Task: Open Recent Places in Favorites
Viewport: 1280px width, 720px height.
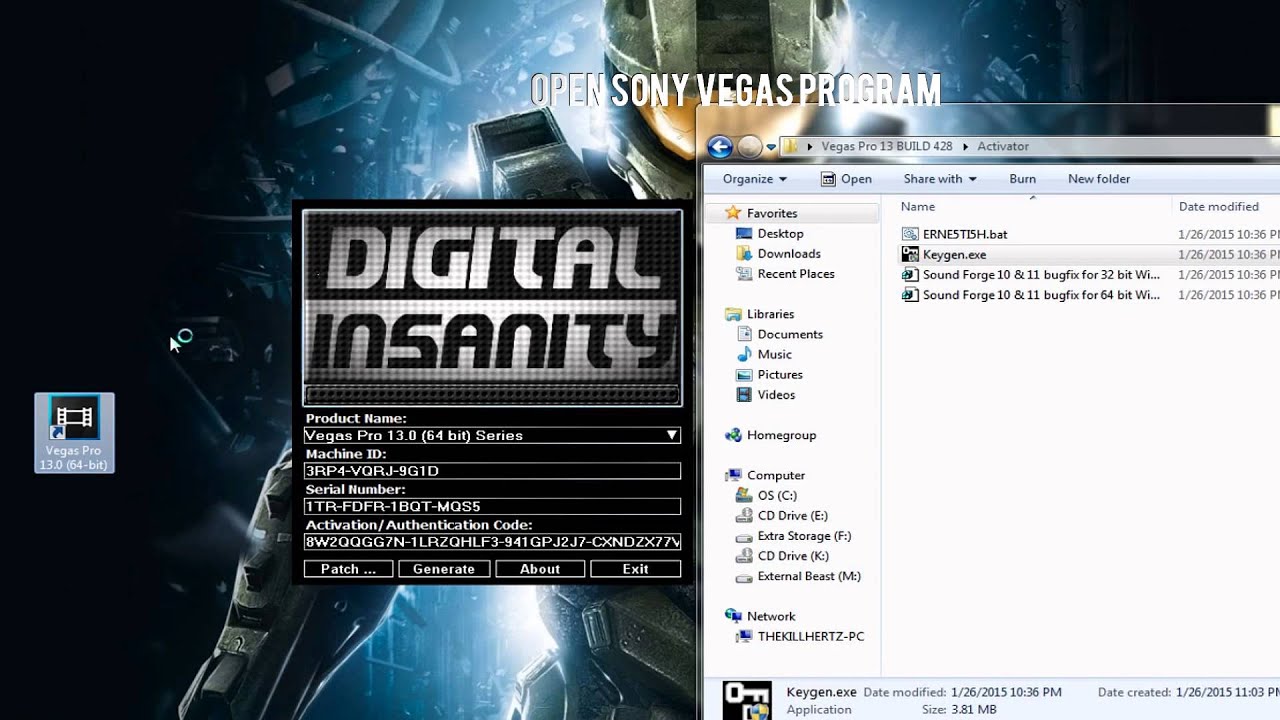Action: pos(796,274)
